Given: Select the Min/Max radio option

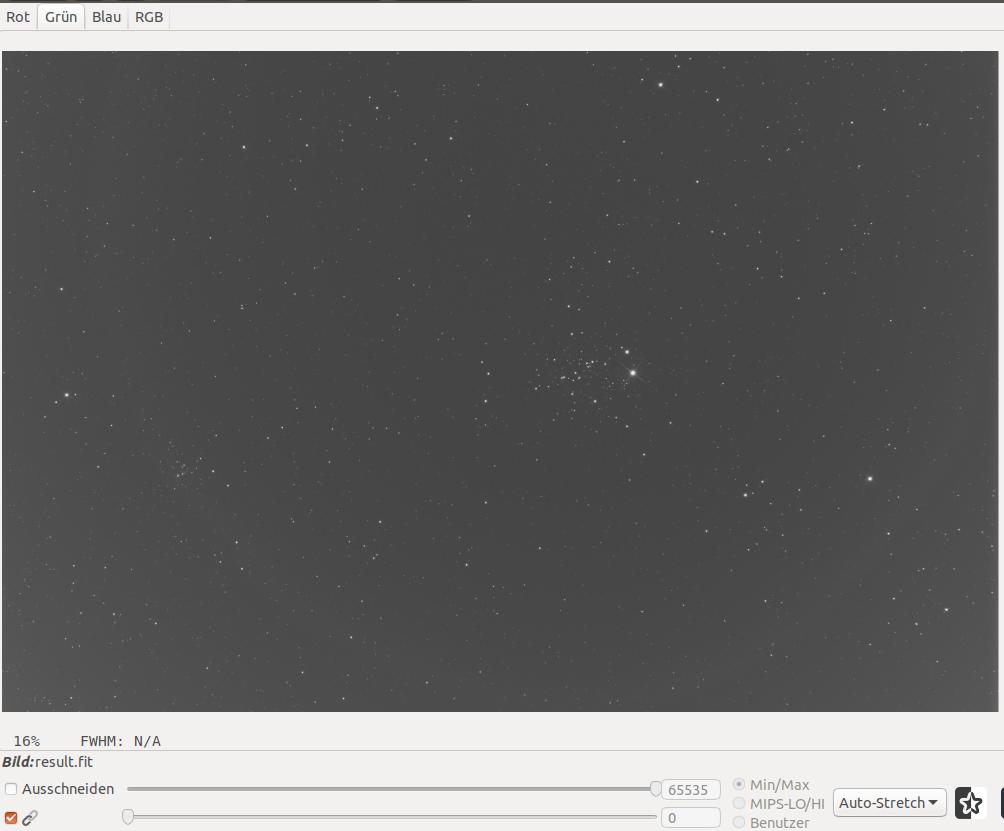Looking at the screenshot, I should [x=739, y=784].
